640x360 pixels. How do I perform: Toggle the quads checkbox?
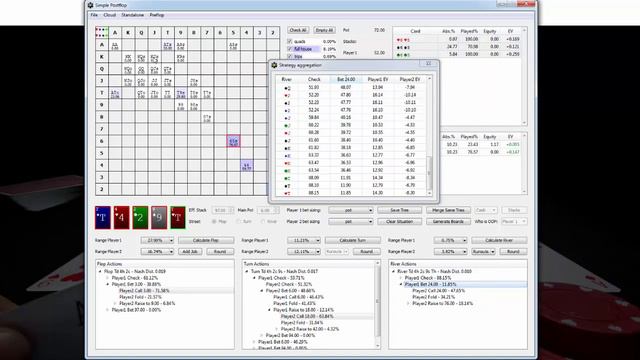click(x=289, y=41)
